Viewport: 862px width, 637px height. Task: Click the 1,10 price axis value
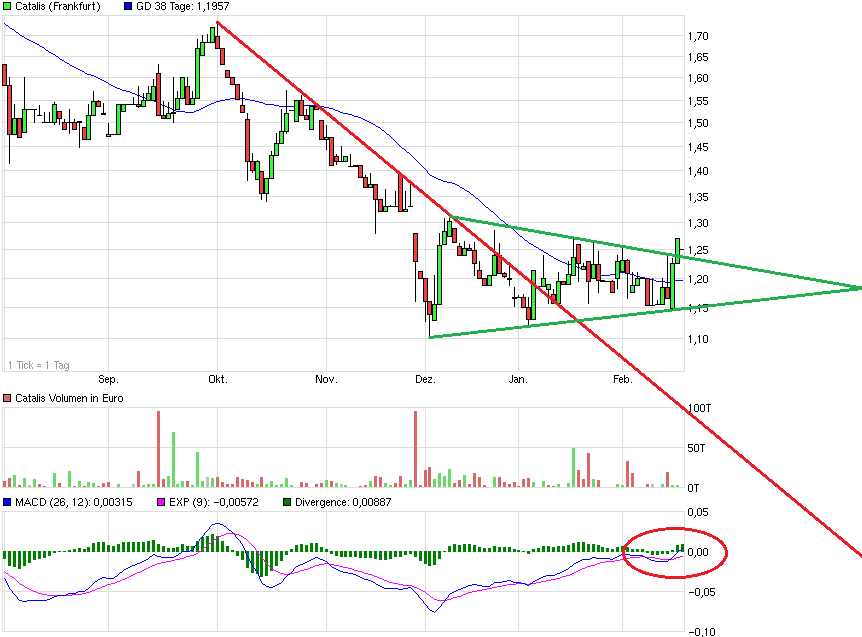pyautogui.click(x=698, y=339)
